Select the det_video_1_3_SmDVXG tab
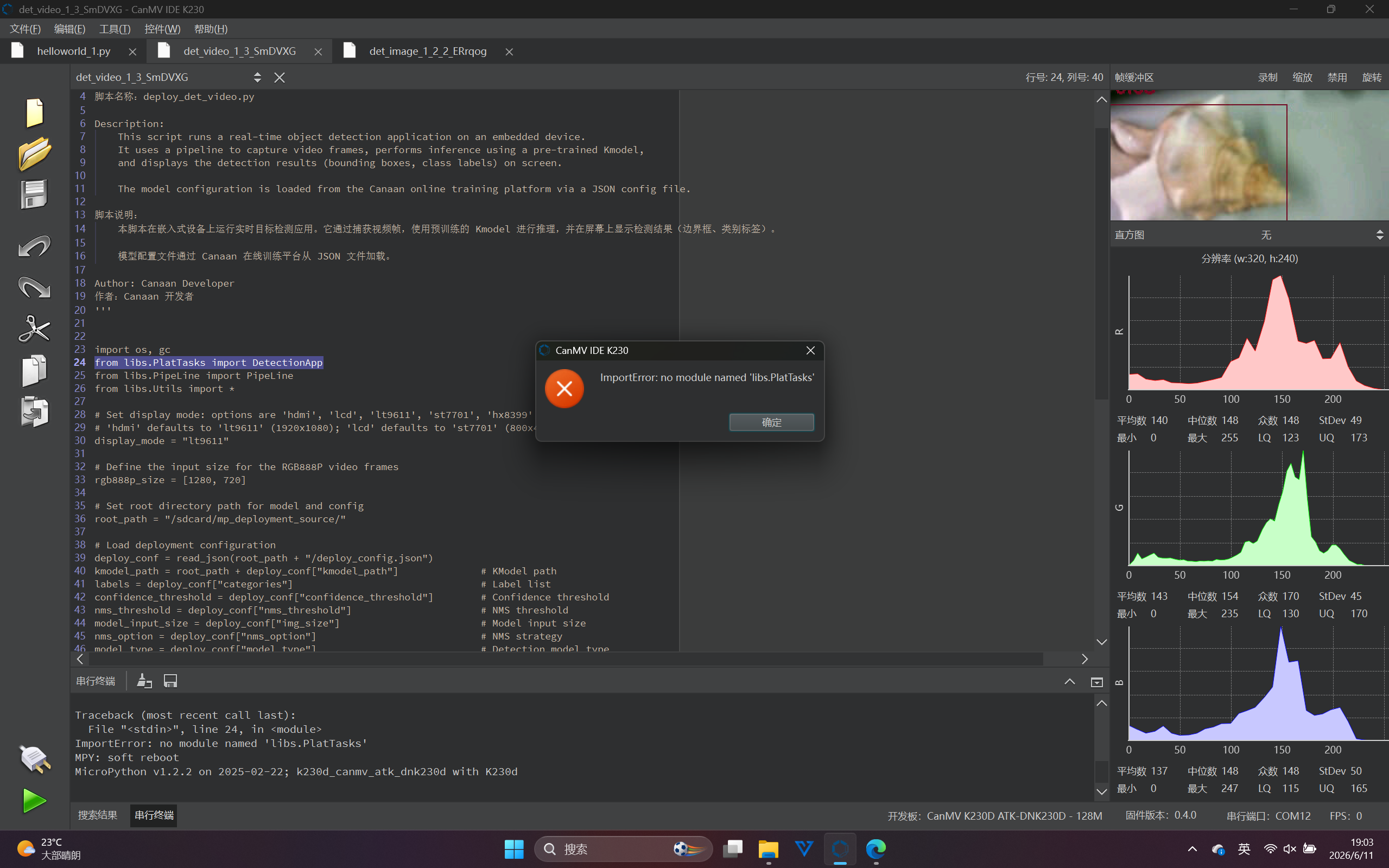1389x868 pixels. [x=239, y=51]
